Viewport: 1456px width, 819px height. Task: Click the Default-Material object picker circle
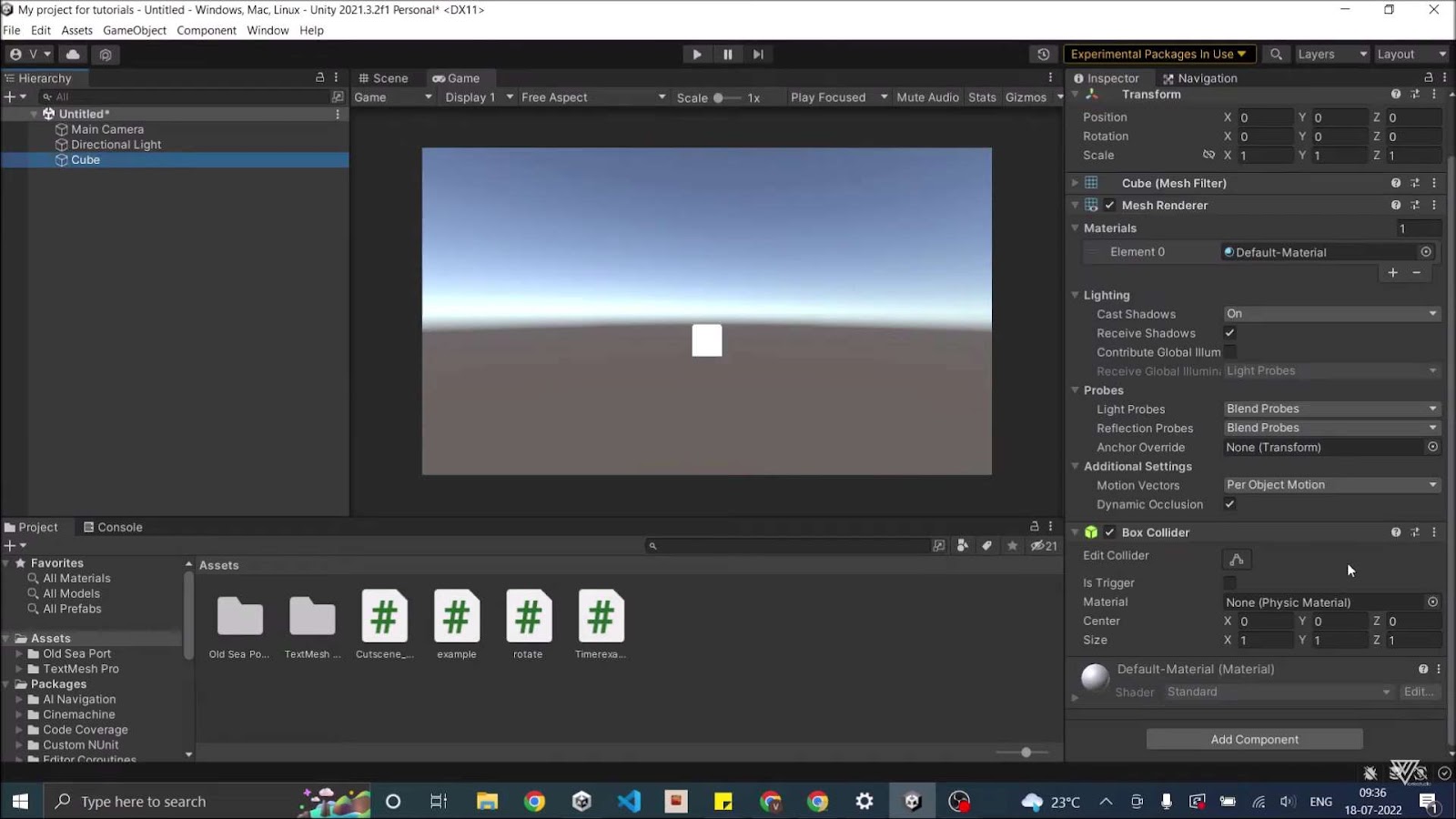(x=1426, y=252)
